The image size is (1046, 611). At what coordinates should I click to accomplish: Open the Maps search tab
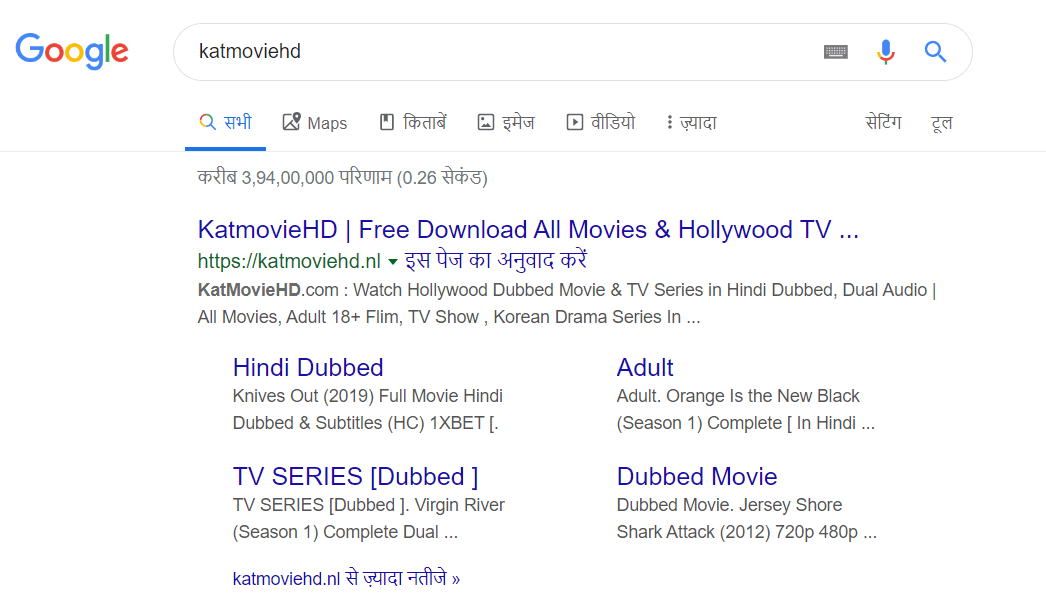[x=315, y=123]
